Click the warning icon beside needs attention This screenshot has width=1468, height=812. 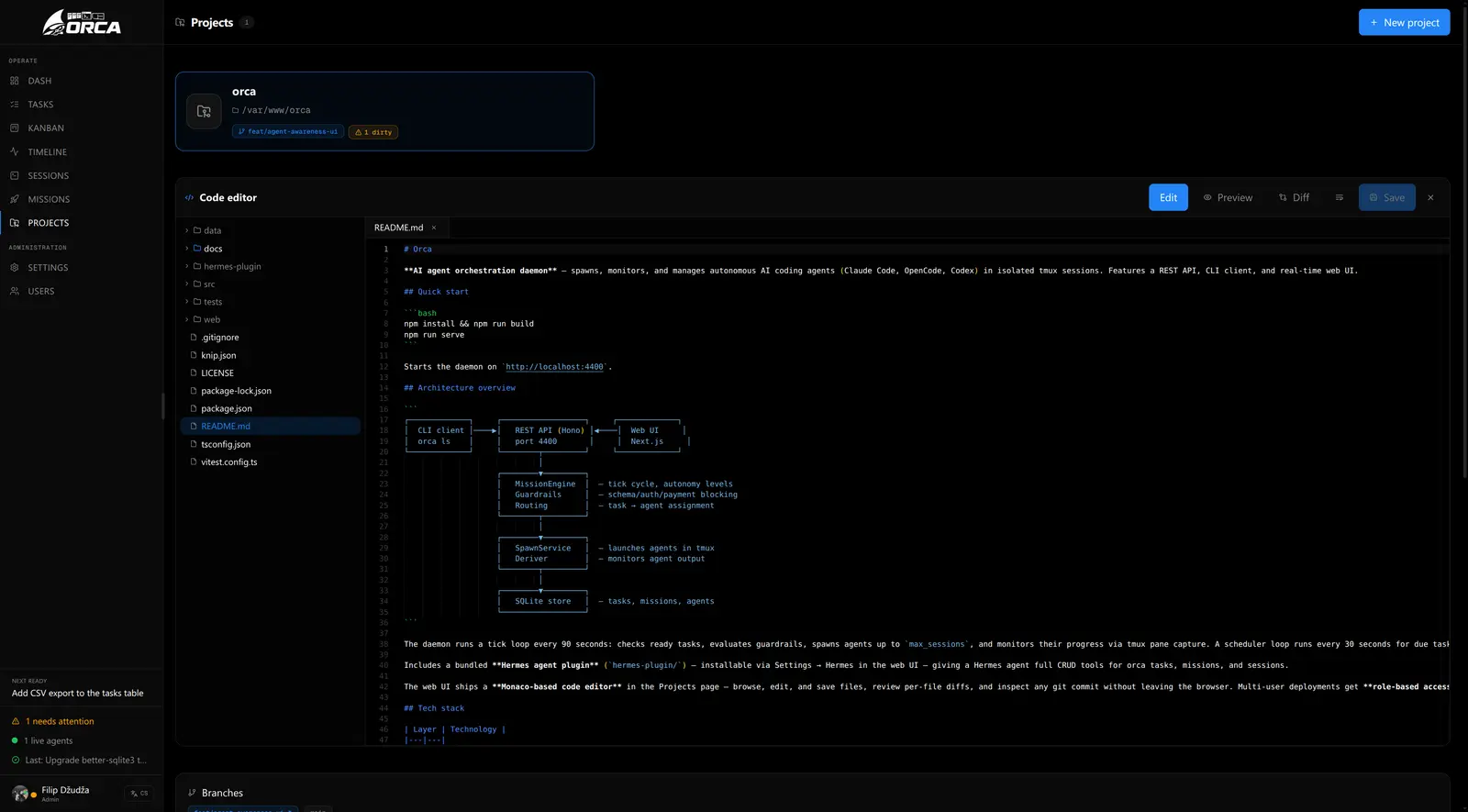[x=16, y=721]
